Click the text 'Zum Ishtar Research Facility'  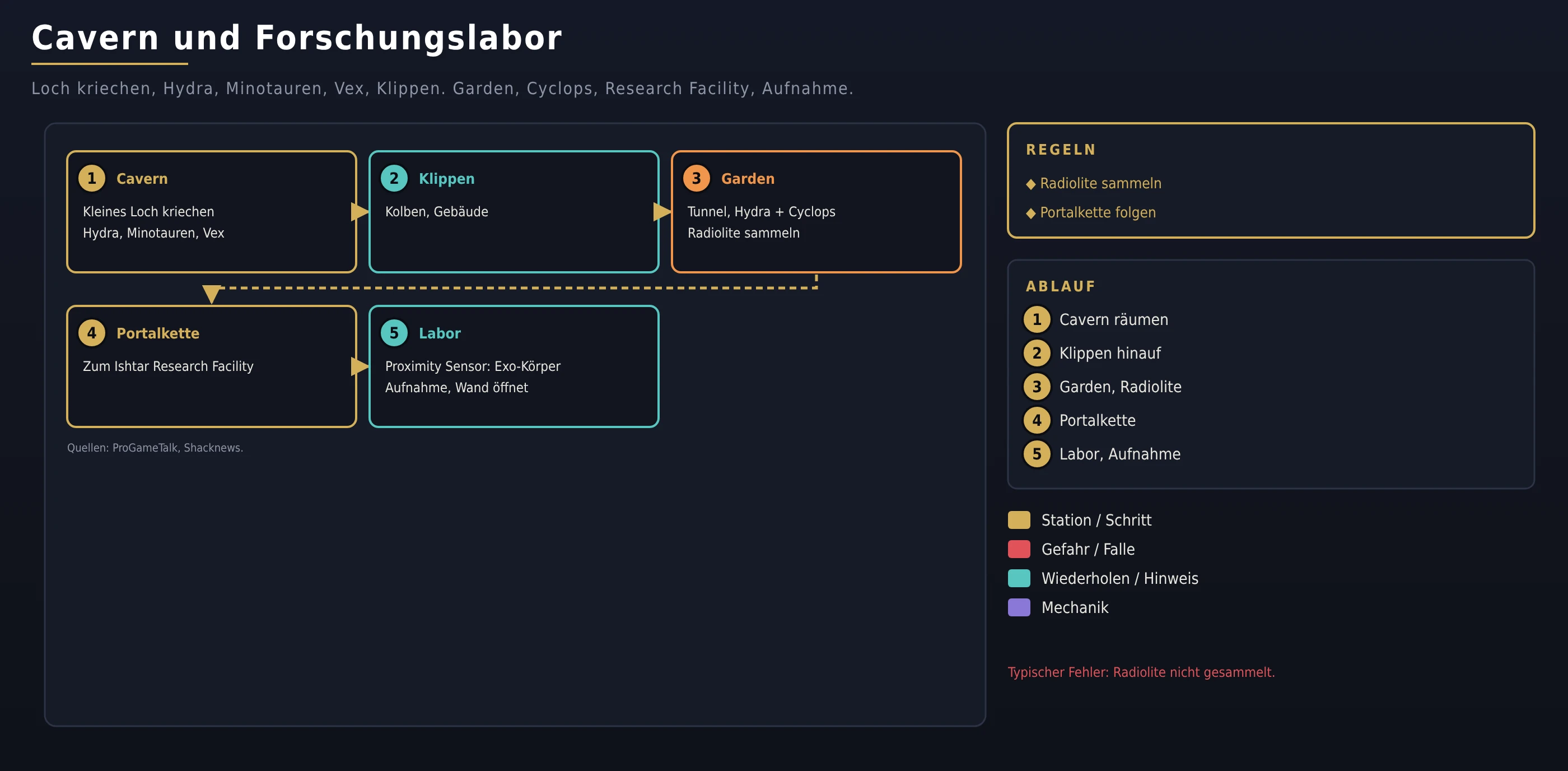[x=168, y=366]
